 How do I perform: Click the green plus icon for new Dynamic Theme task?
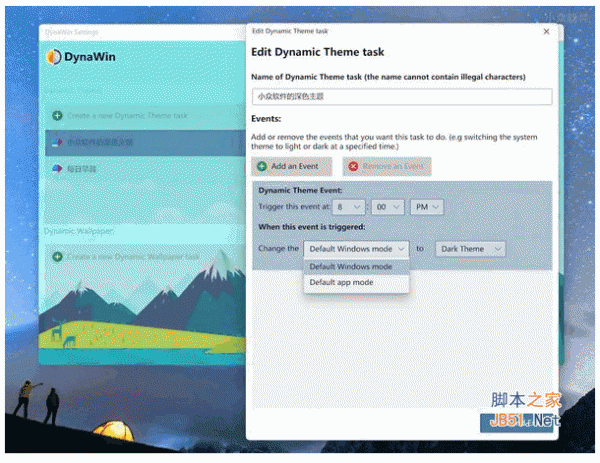[x=56, y=115]
